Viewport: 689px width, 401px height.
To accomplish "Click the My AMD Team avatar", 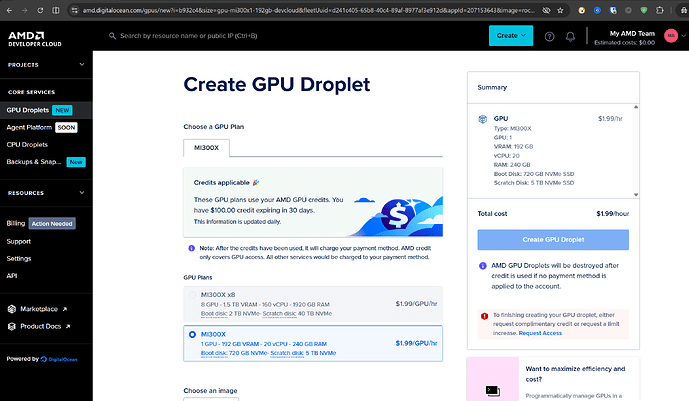I will 671,36.
